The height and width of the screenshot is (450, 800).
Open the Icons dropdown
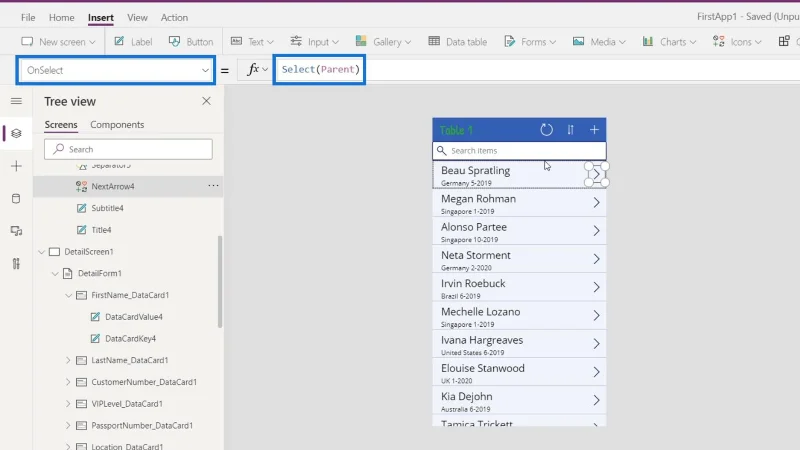[x=737, y=42]
